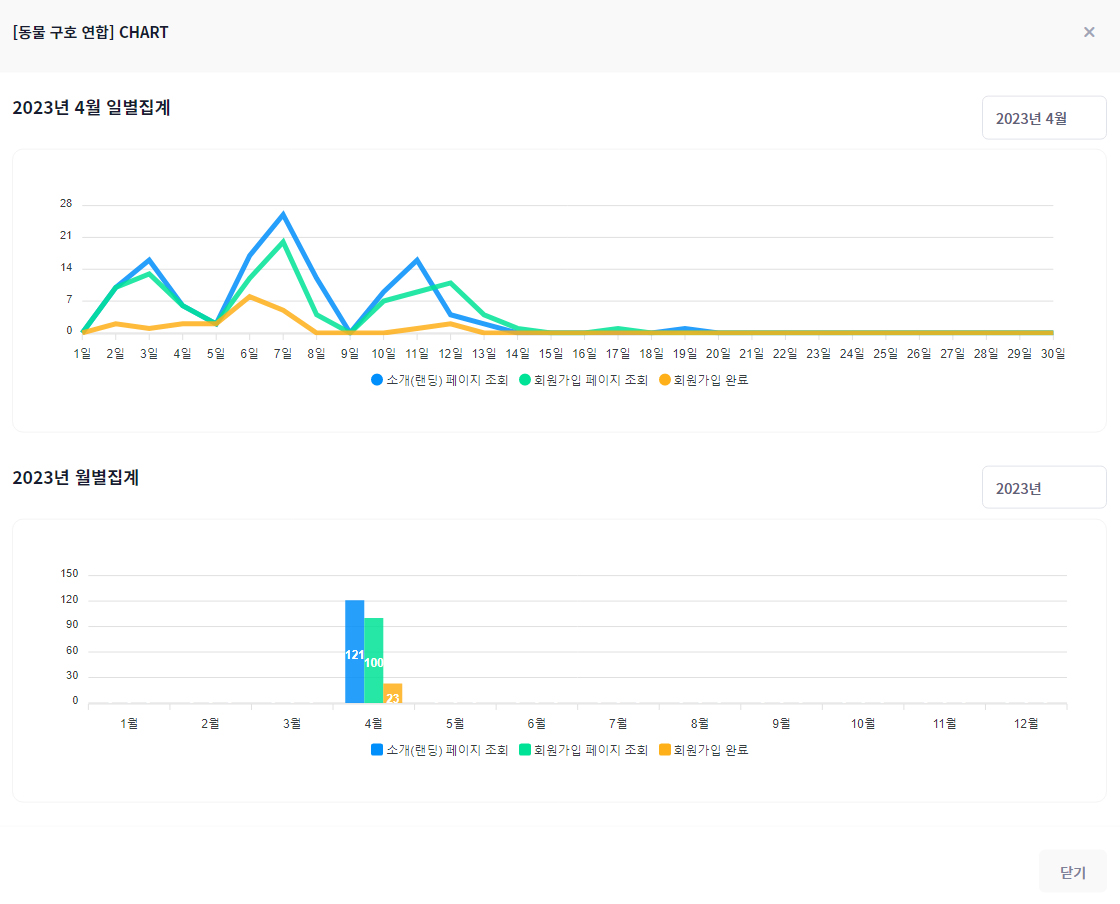Click the orange line peak at 6일
This screenshot has width=1120, height=904.
pyautogui.click(x=249, y=296)
